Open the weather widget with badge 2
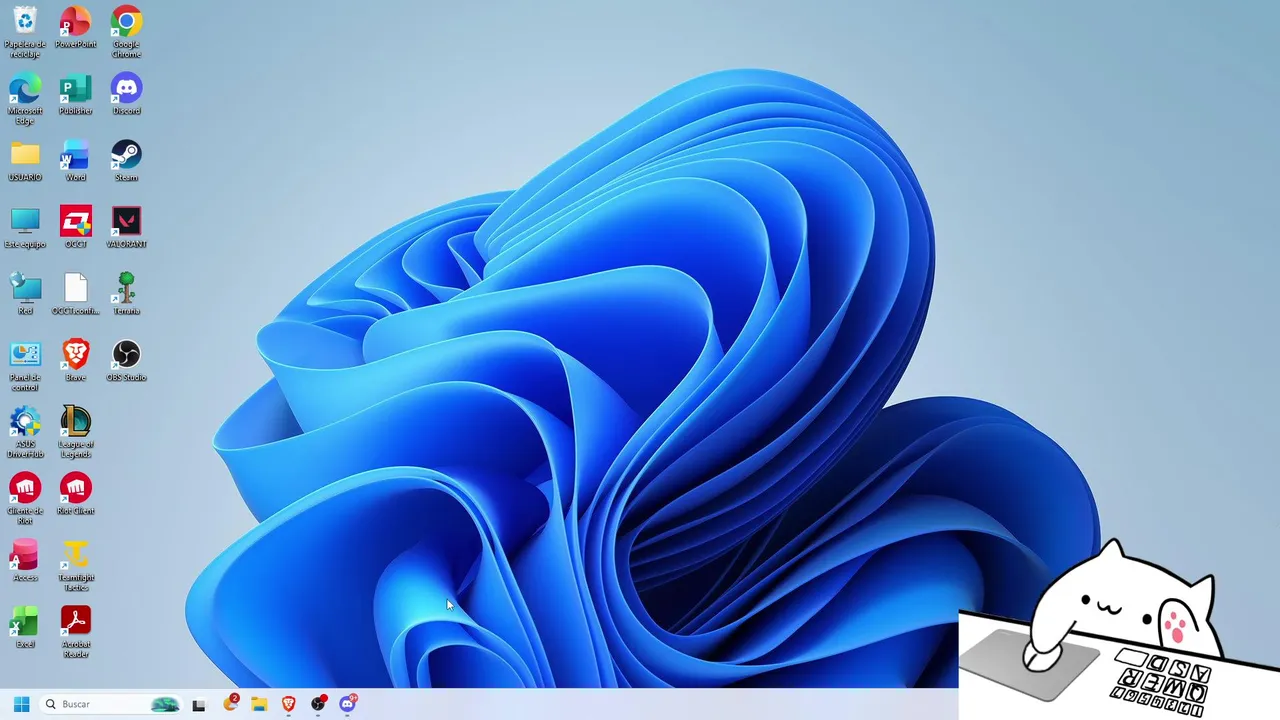Image resolution: width=1280 pixels, height=720 pixels. pyautogui.click(x=230, y=704)
